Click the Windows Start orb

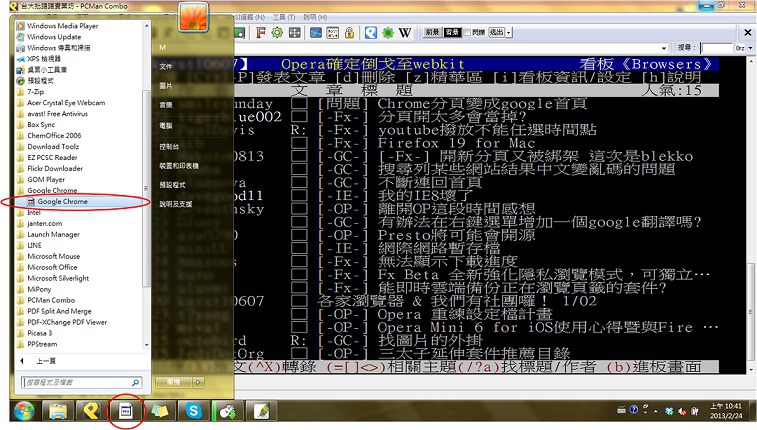24,411
